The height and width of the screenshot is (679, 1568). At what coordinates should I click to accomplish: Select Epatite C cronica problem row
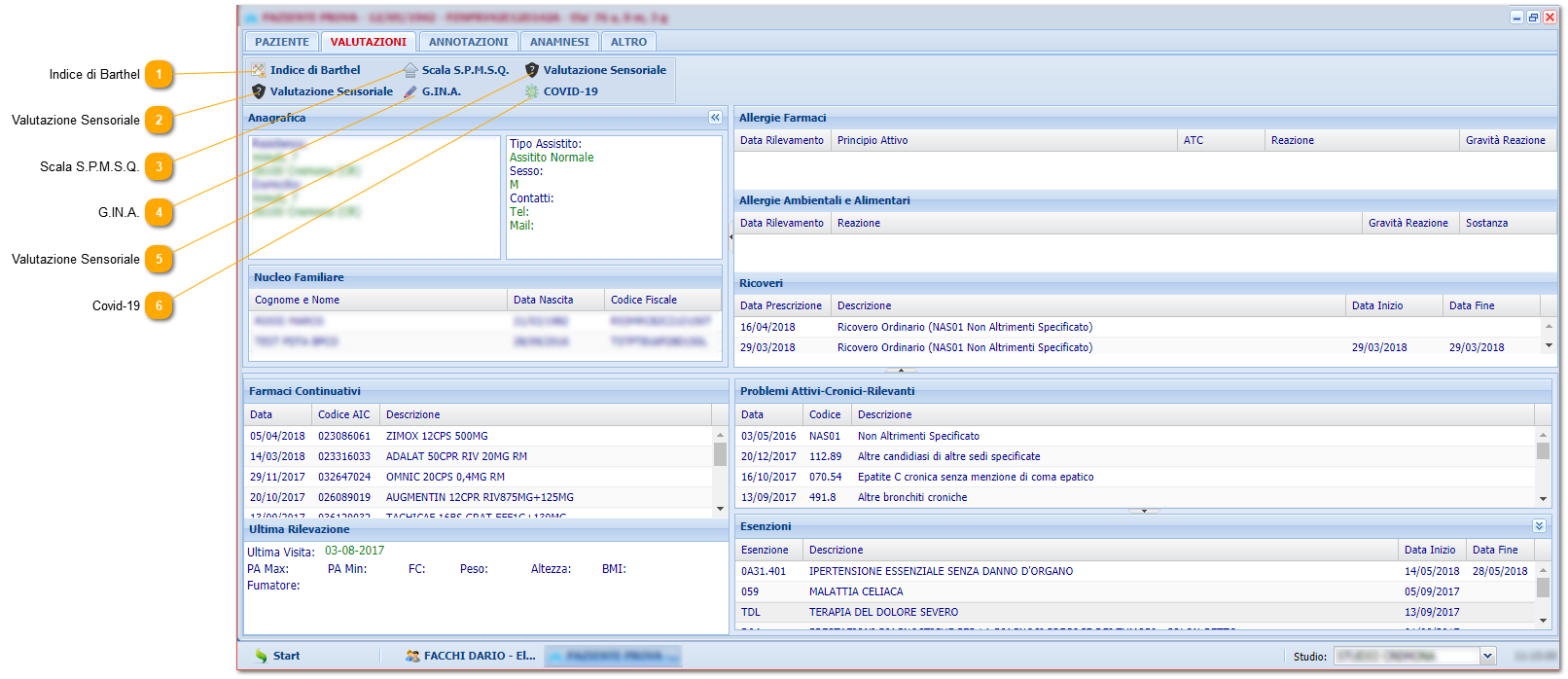1135,477
